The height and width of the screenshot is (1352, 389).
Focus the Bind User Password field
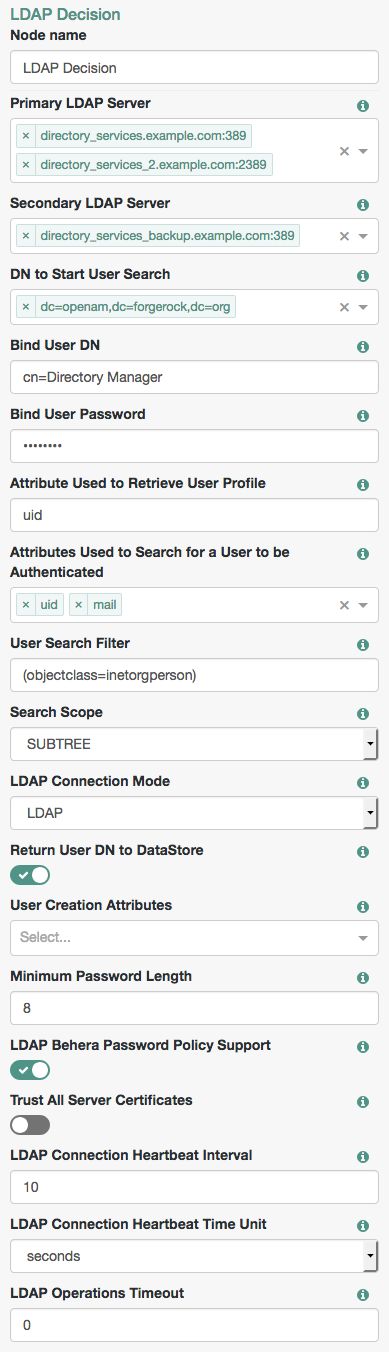(x=194, y=446)
